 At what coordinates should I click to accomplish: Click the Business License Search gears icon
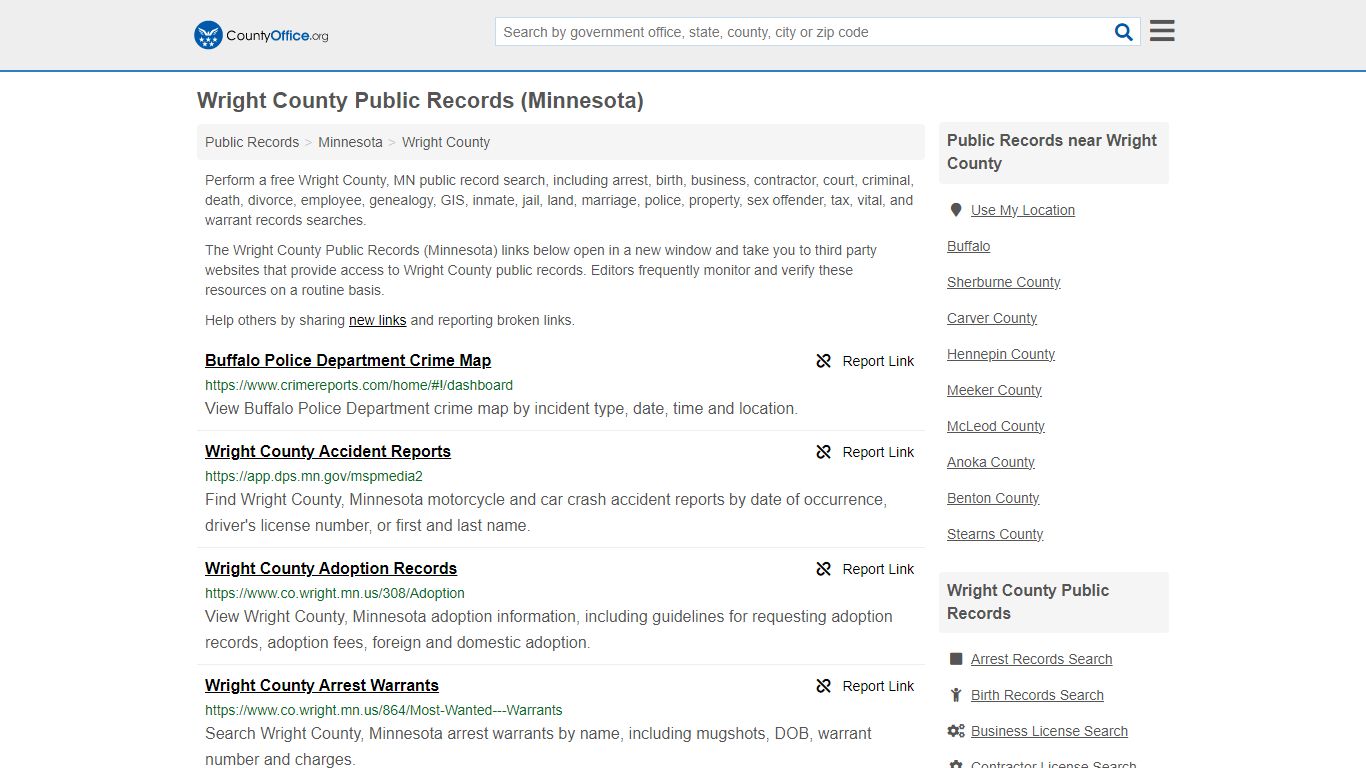coord(956,731)
